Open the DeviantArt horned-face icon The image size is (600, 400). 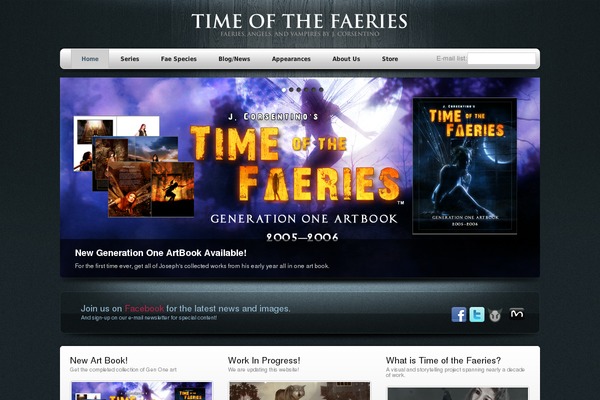click(495, 315)
